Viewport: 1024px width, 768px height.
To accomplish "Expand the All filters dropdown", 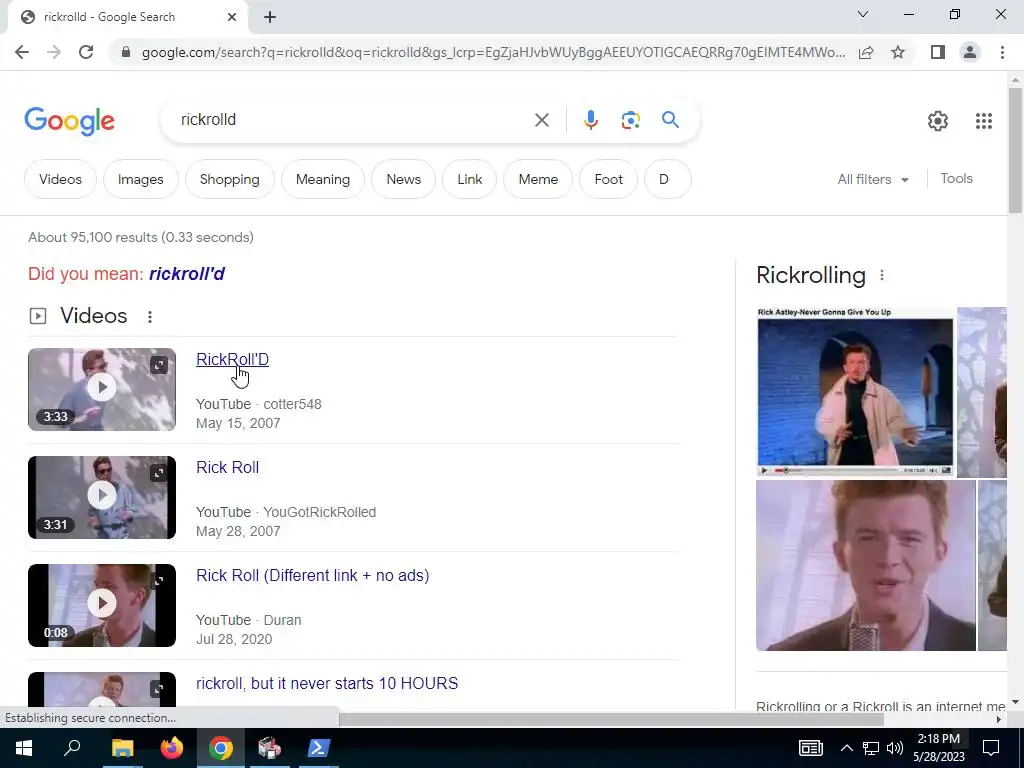I will [873, 179].
